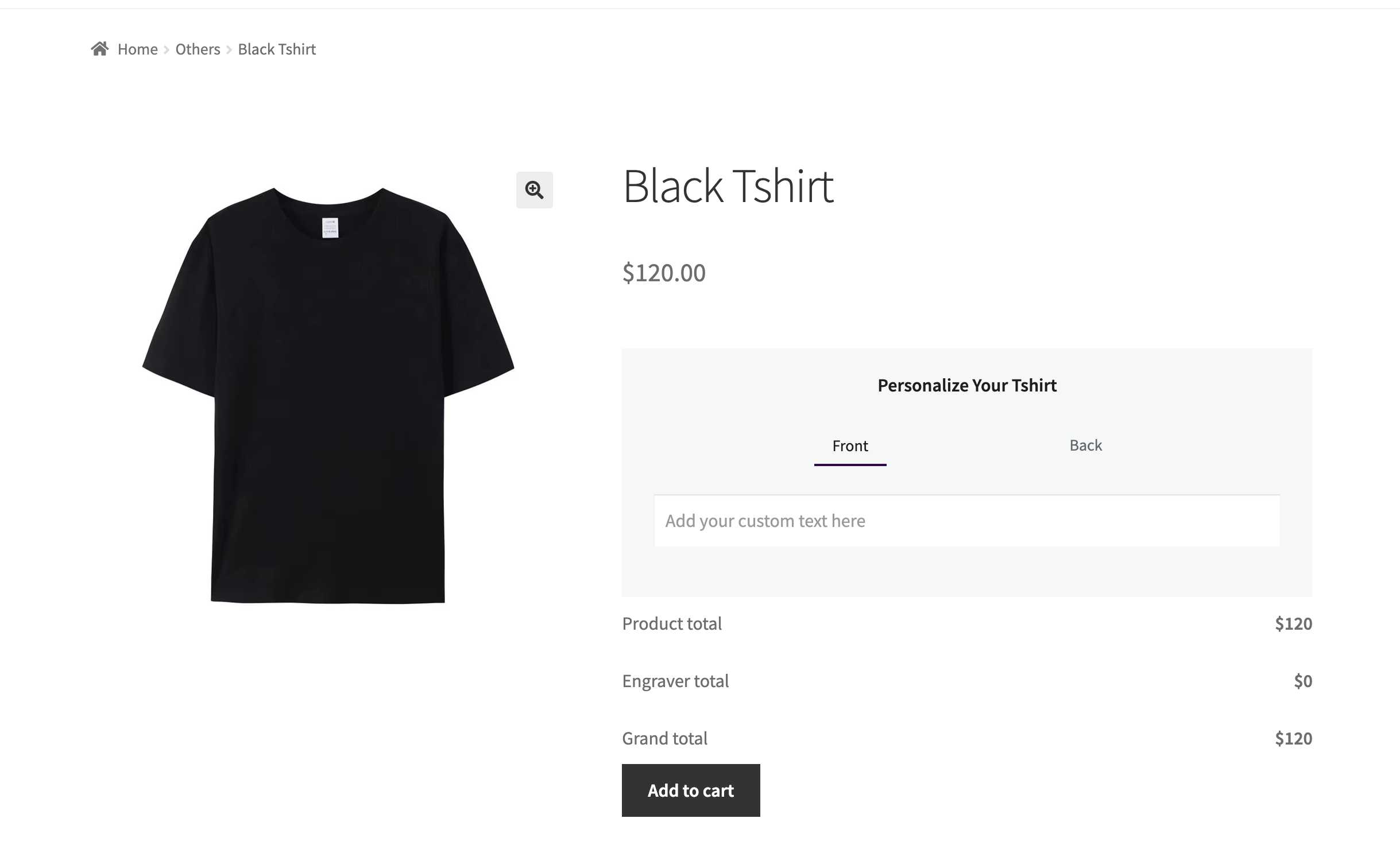The image size is (1400, 853).
Task: Click the chevron between Home and Others
Action: [x=167, y=50]
